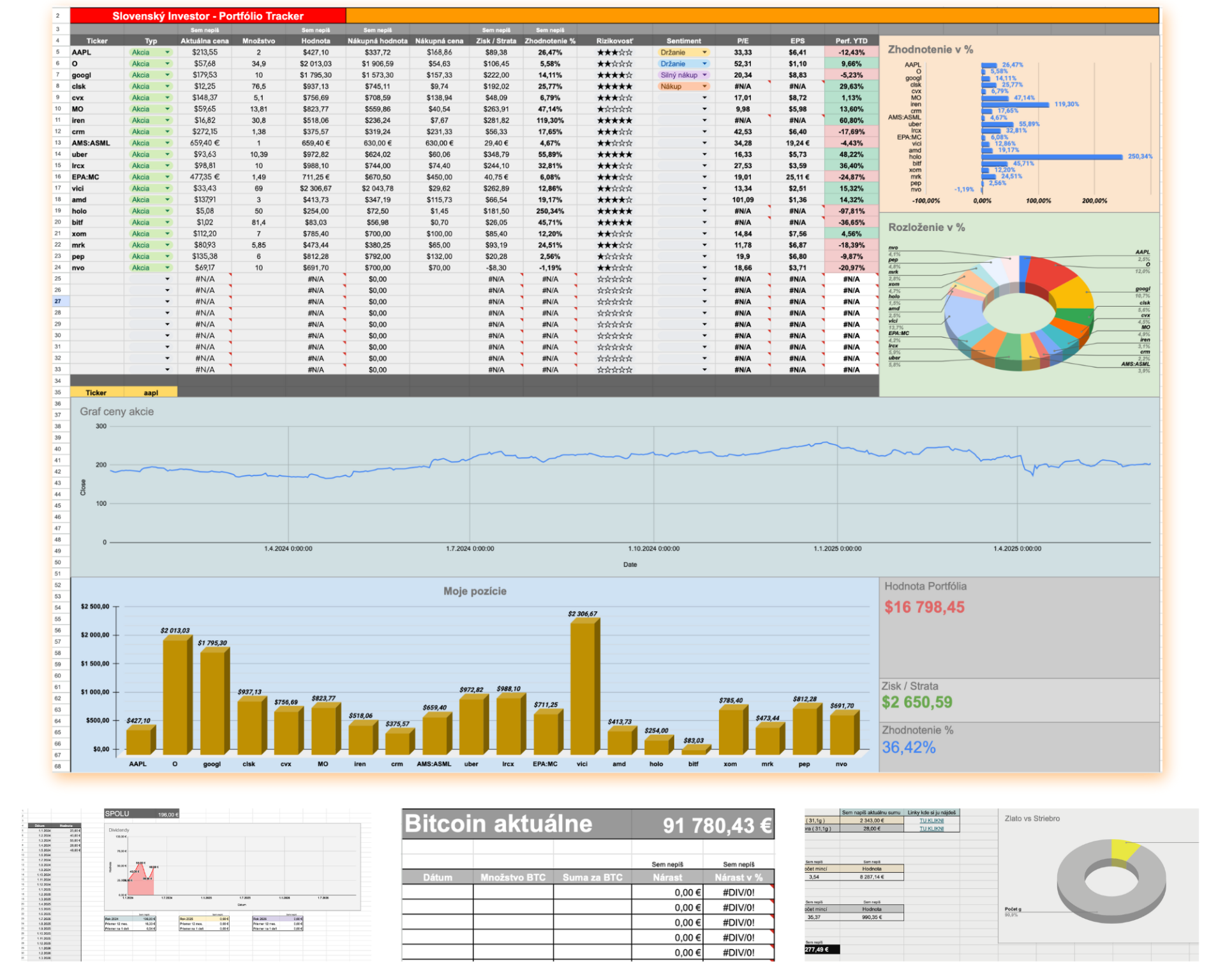Click the iren bar labeled 119,30%
Screen dimensions: 1225x980
(1015, 105)
